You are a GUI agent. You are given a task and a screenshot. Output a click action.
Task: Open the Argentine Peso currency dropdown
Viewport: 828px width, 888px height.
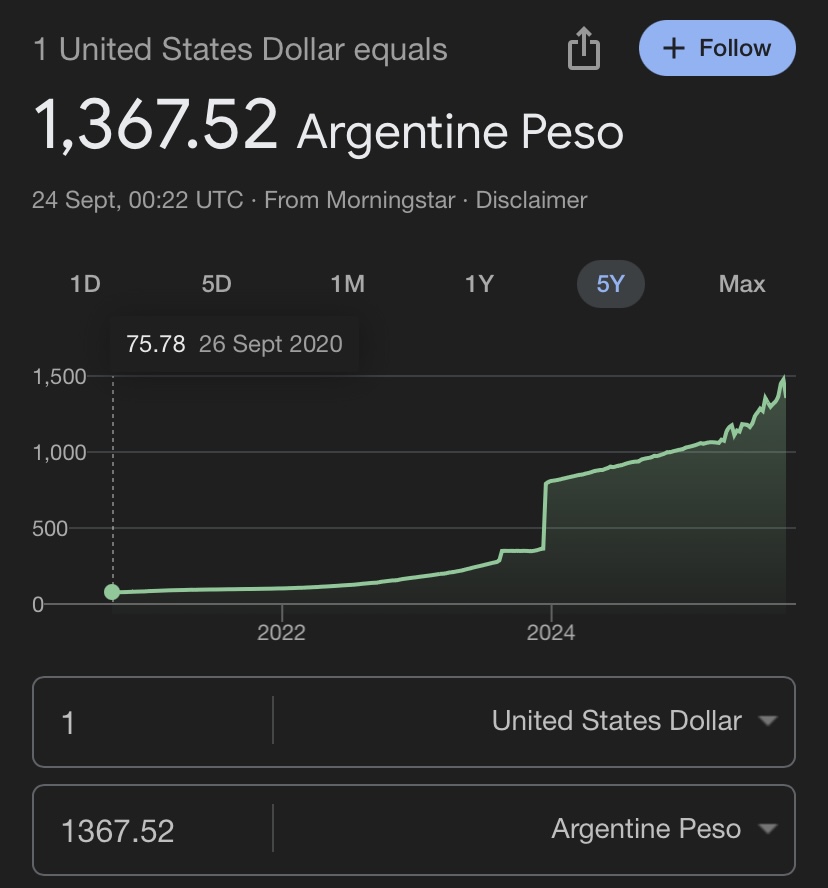662,828
